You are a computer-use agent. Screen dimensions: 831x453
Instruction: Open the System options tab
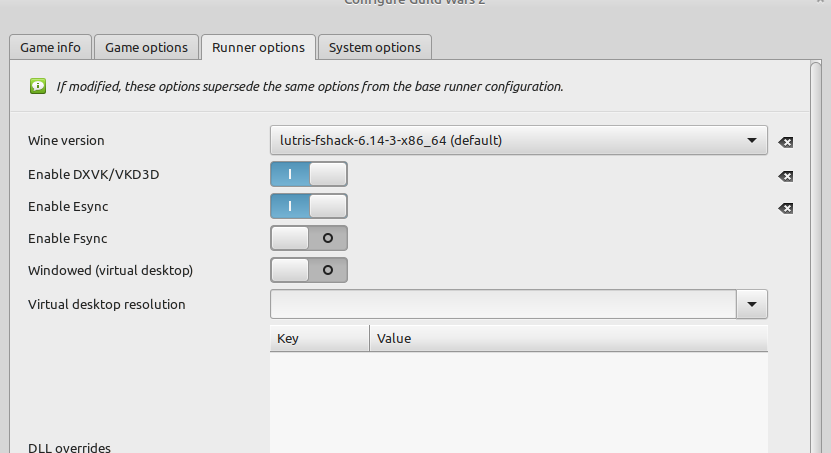(375, 47)
